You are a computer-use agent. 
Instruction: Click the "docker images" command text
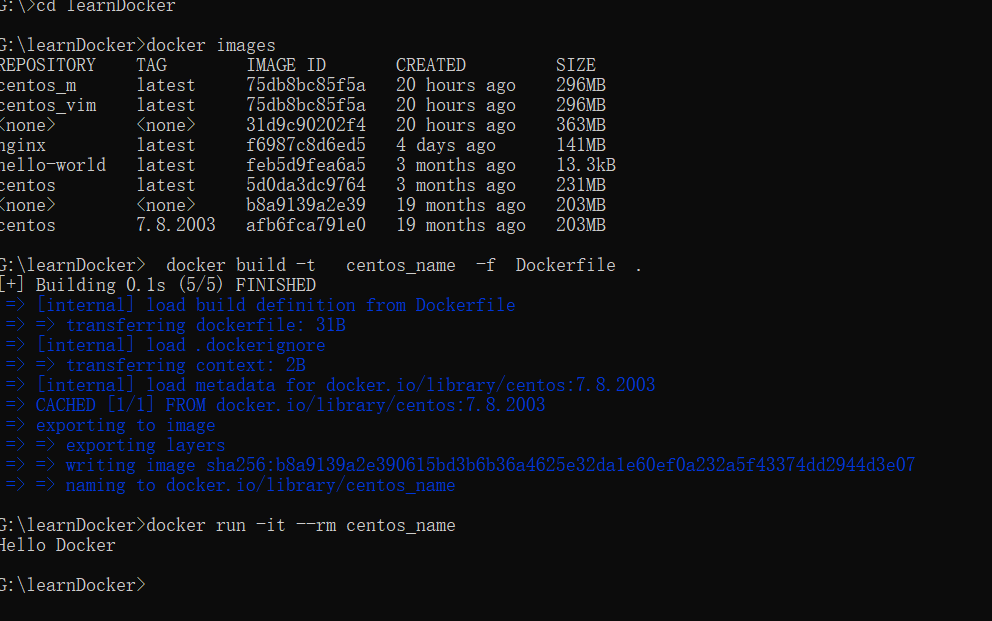coord(211,45)
